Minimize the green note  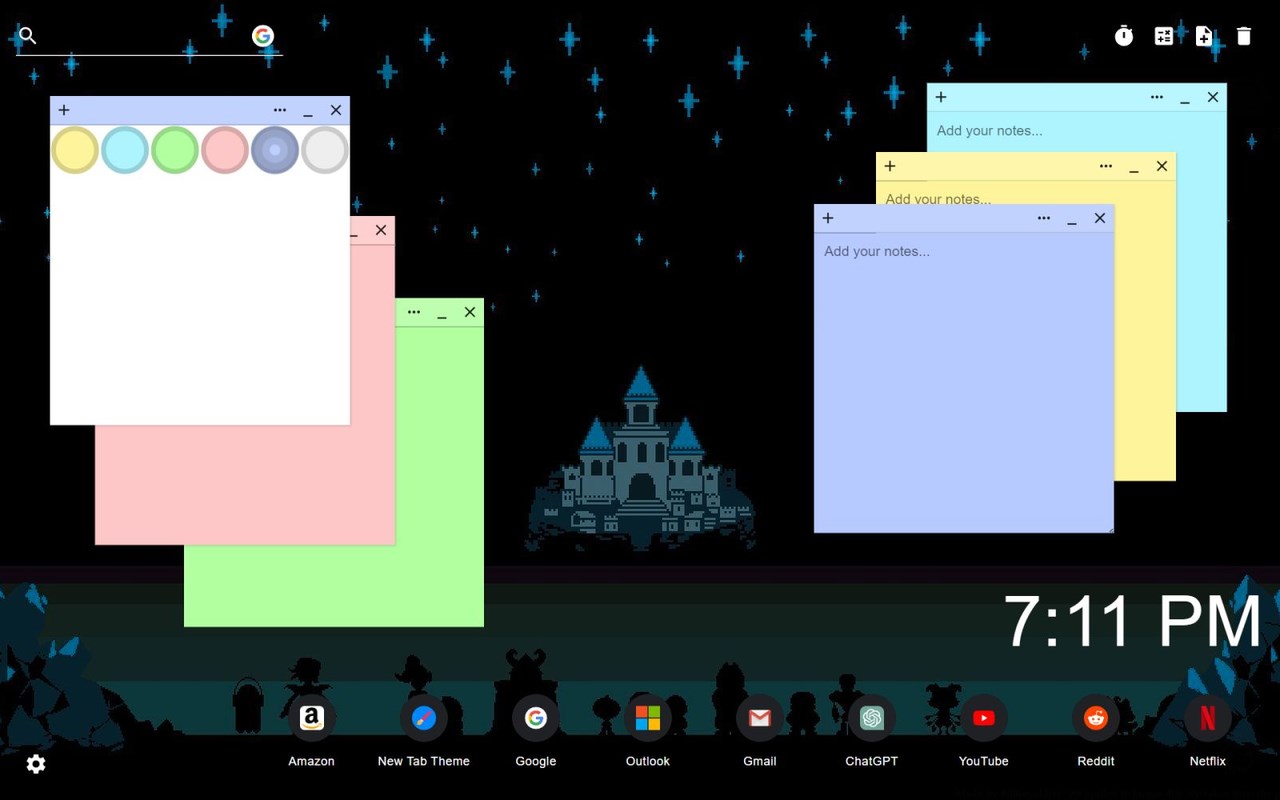pyautogui.click(x=442, y=313)
